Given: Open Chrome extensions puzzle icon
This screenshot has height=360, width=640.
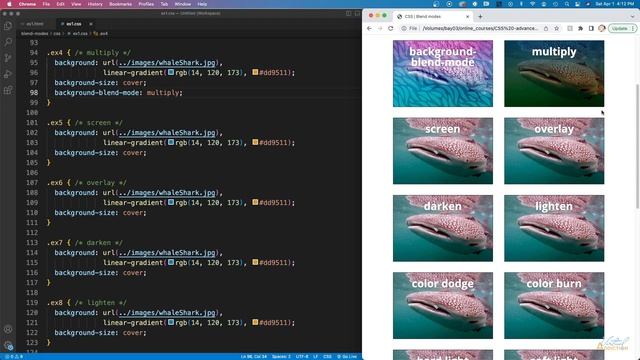Looking at the screenshot, I should tap(580, 29).
